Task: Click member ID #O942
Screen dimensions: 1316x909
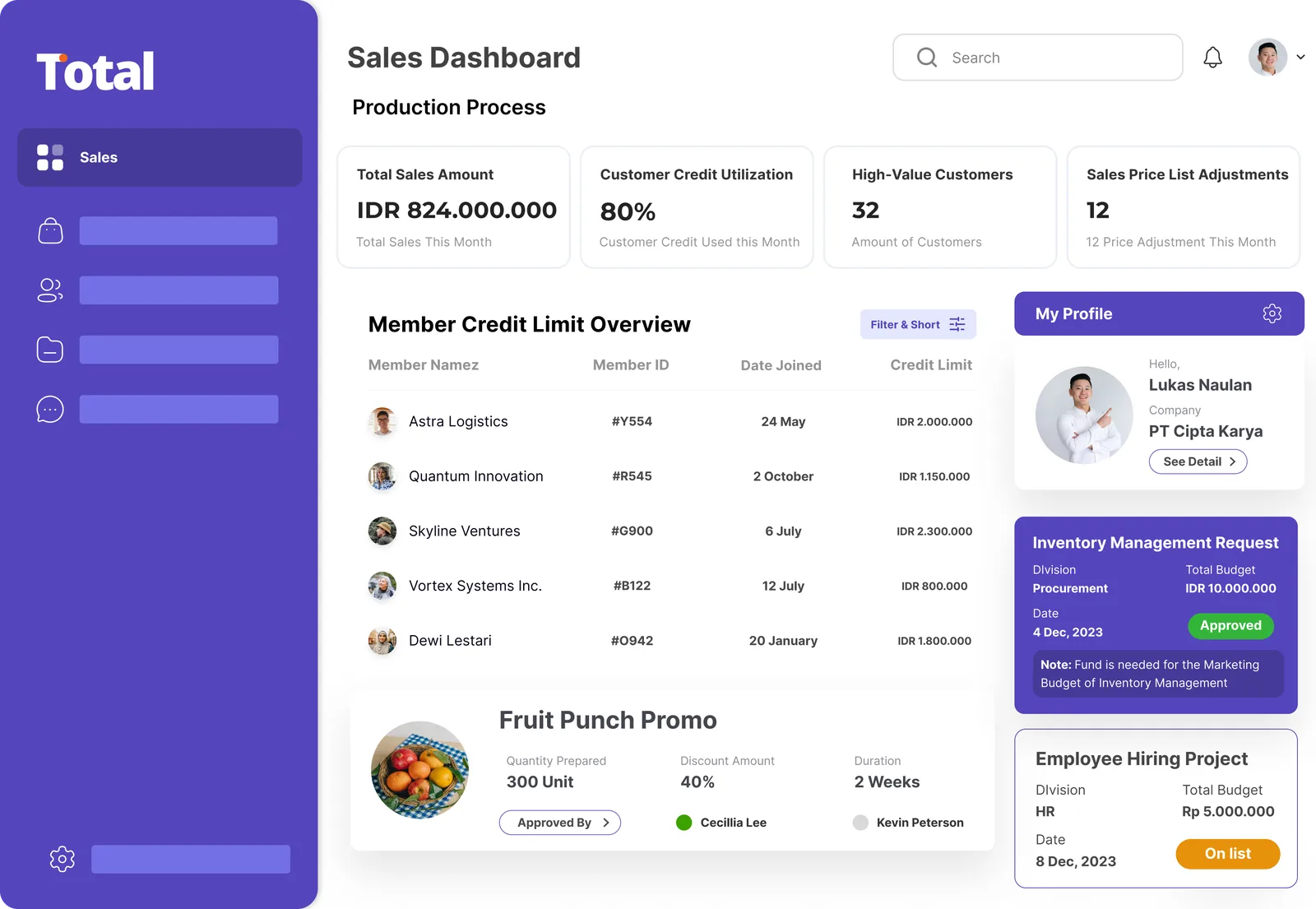Action: 632,641
